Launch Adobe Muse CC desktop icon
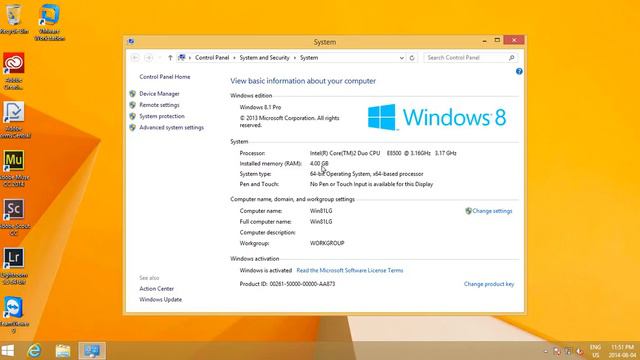The image size is (640, 360). tap(14, 169)
